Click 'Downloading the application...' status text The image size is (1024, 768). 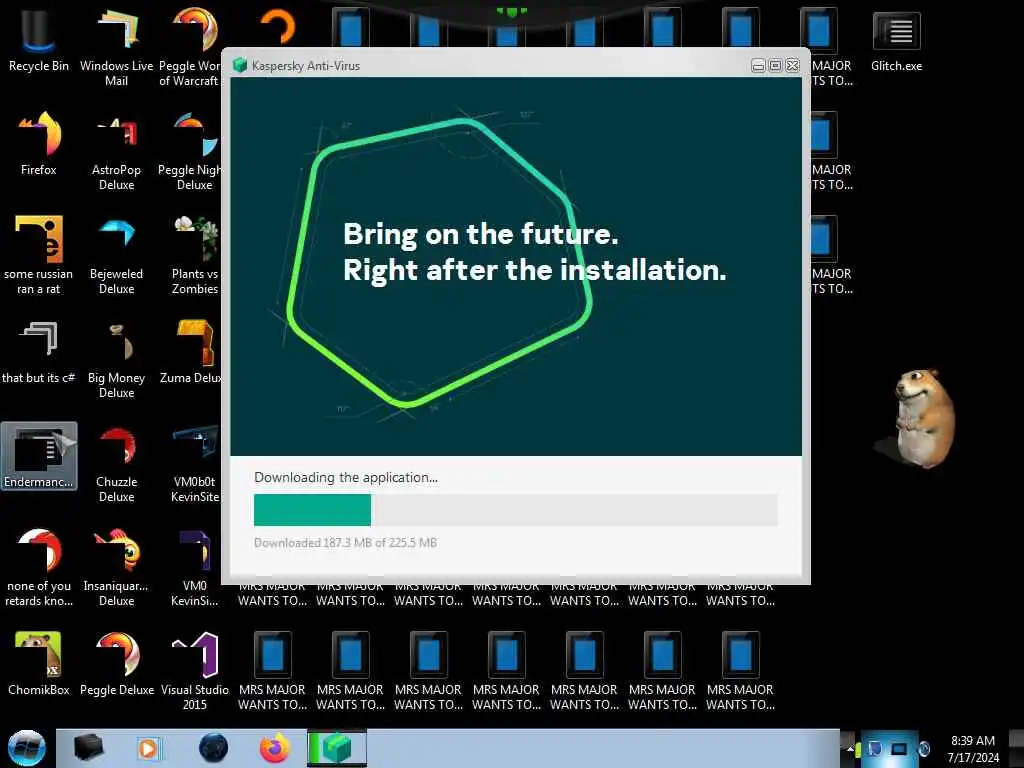click(x=345, y=477)
